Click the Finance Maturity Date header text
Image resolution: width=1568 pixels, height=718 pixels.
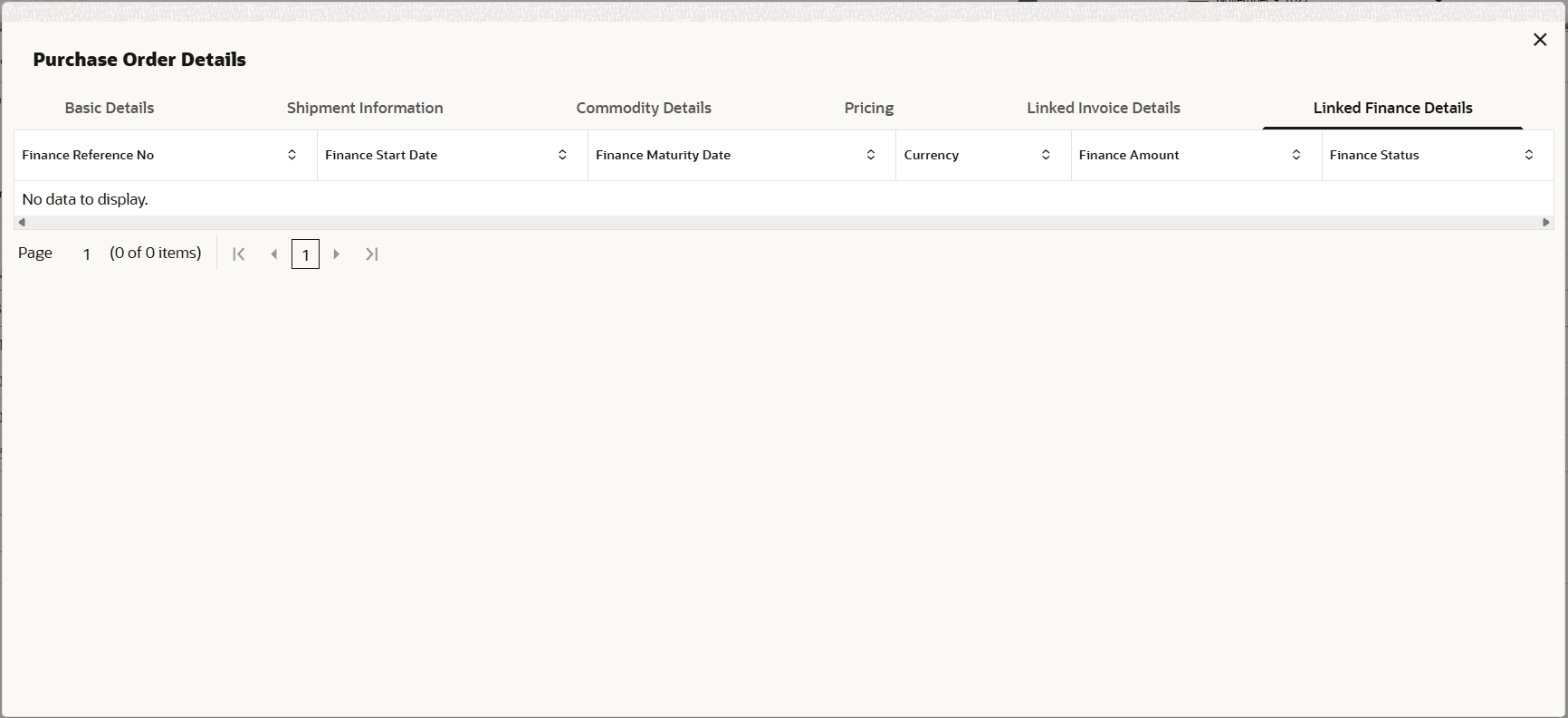click(663, 155)
